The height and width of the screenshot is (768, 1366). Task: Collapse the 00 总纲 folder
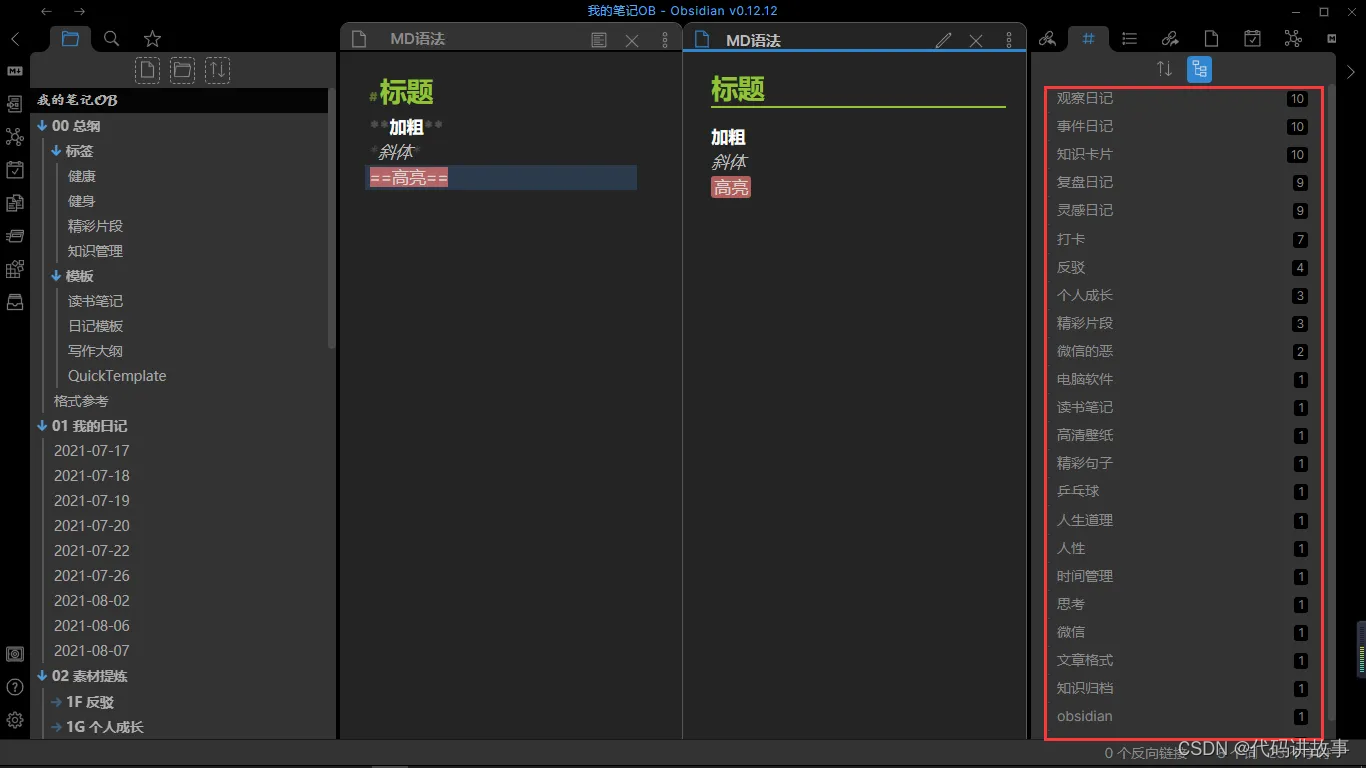pos(42,126)
